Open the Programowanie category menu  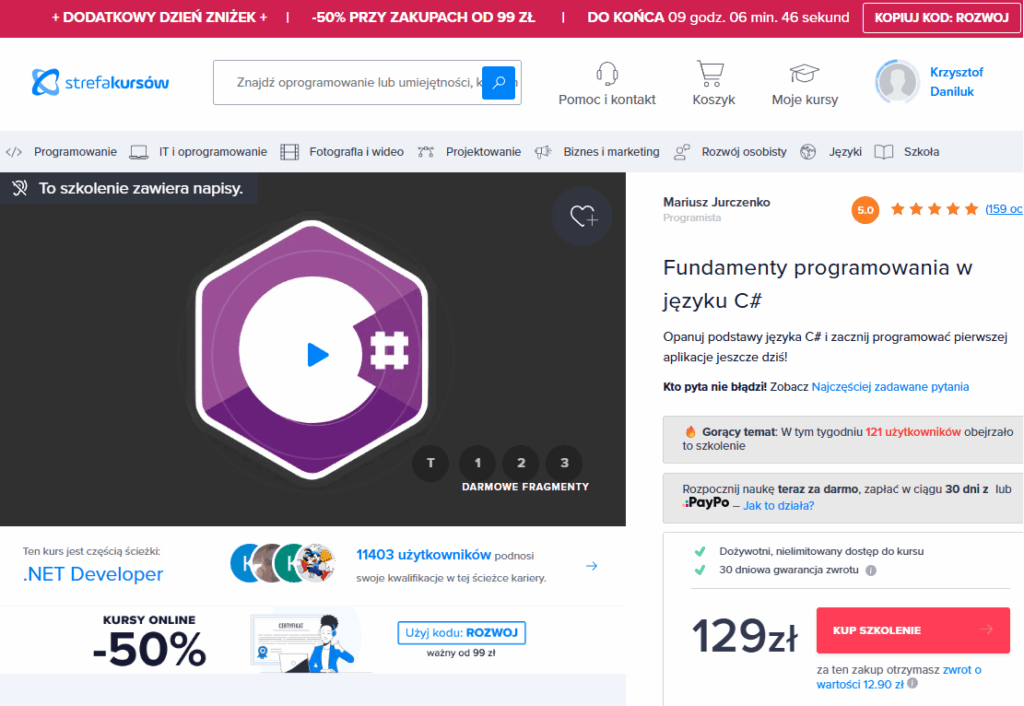tap(75, 152)
